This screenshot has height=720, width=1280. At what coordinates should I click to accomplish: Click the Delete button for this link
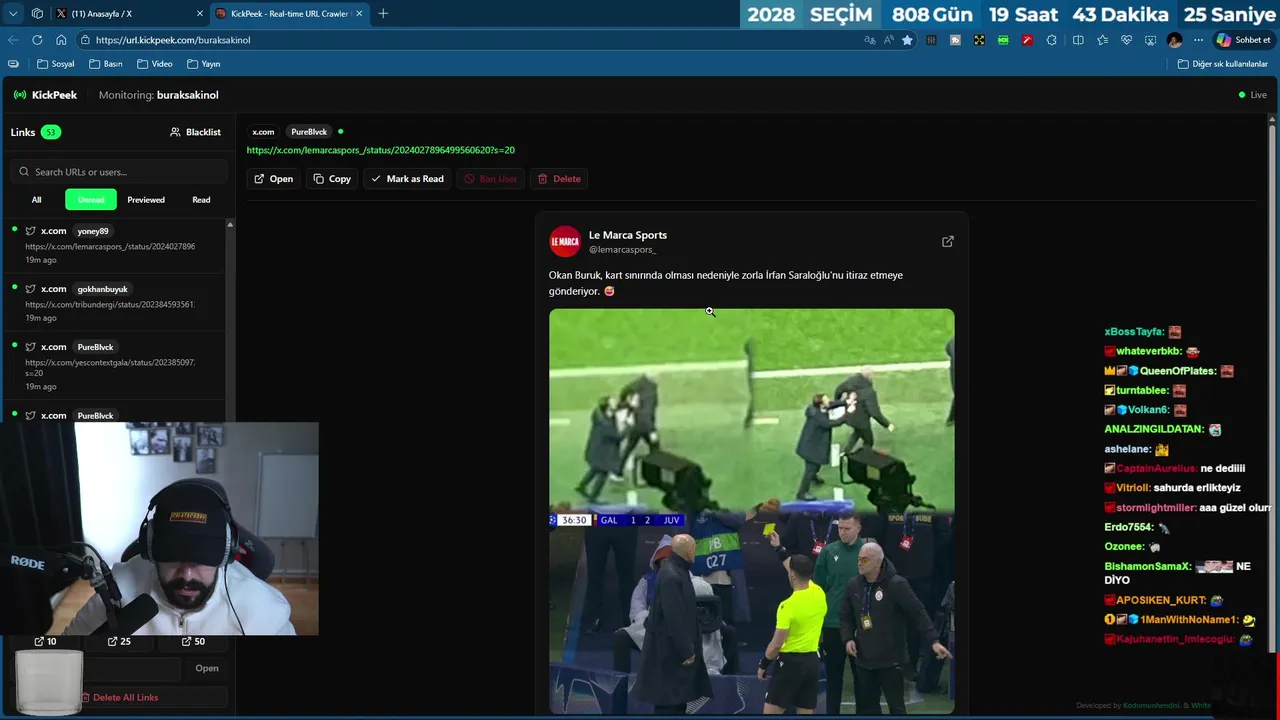[558, 179]
